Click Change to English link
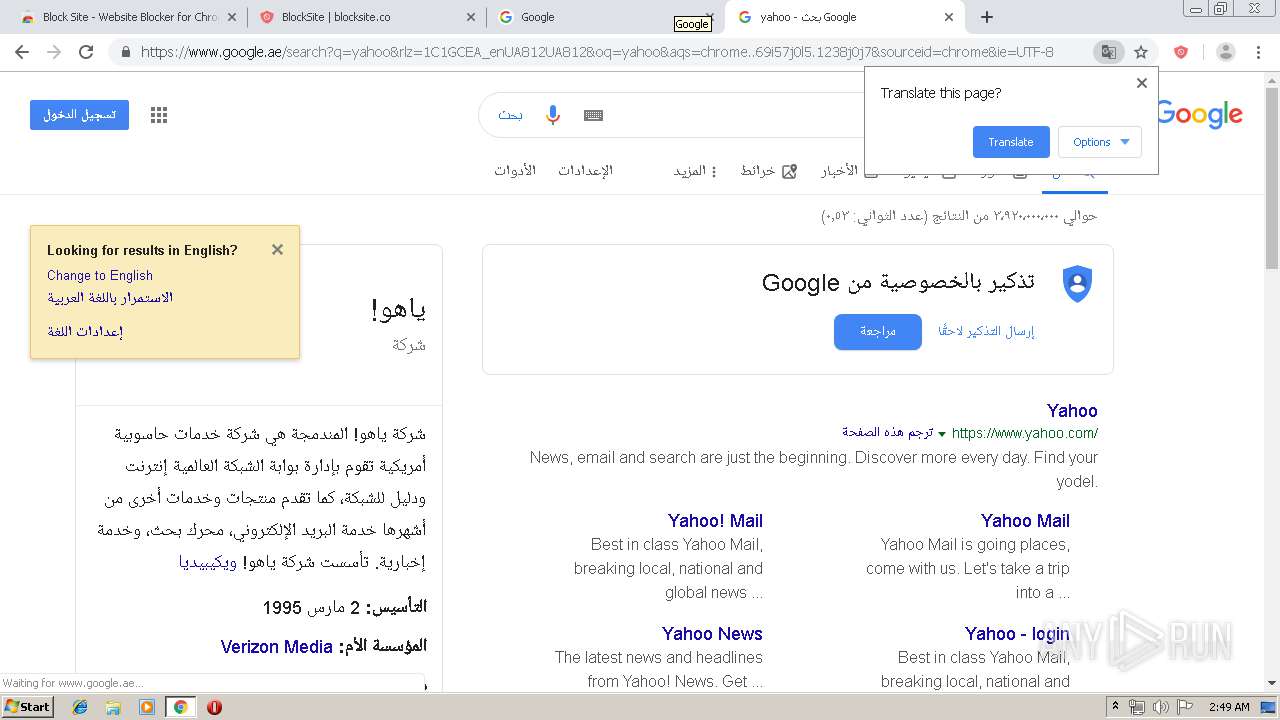This screenshot has height=720, width=1280. (100, 276)
